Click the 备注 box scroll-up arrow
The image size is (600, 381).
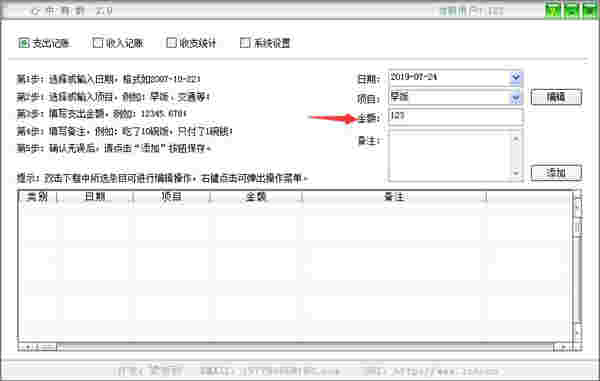pos(516,138)
